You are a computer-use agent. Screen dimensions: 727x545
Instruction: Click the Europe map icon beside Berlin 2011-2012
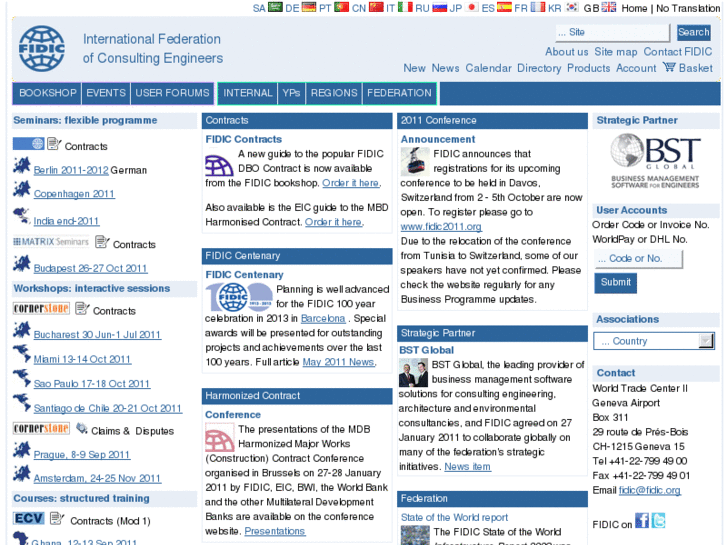(22, 166)
